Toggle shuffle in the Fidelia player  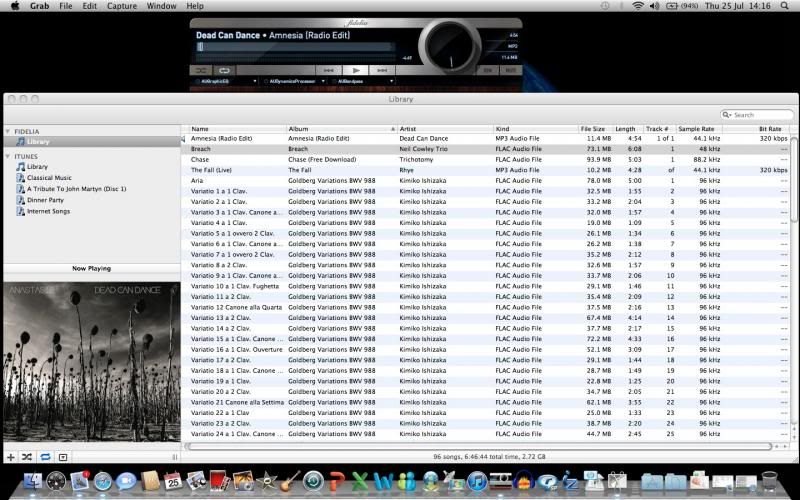pos(201,70)
